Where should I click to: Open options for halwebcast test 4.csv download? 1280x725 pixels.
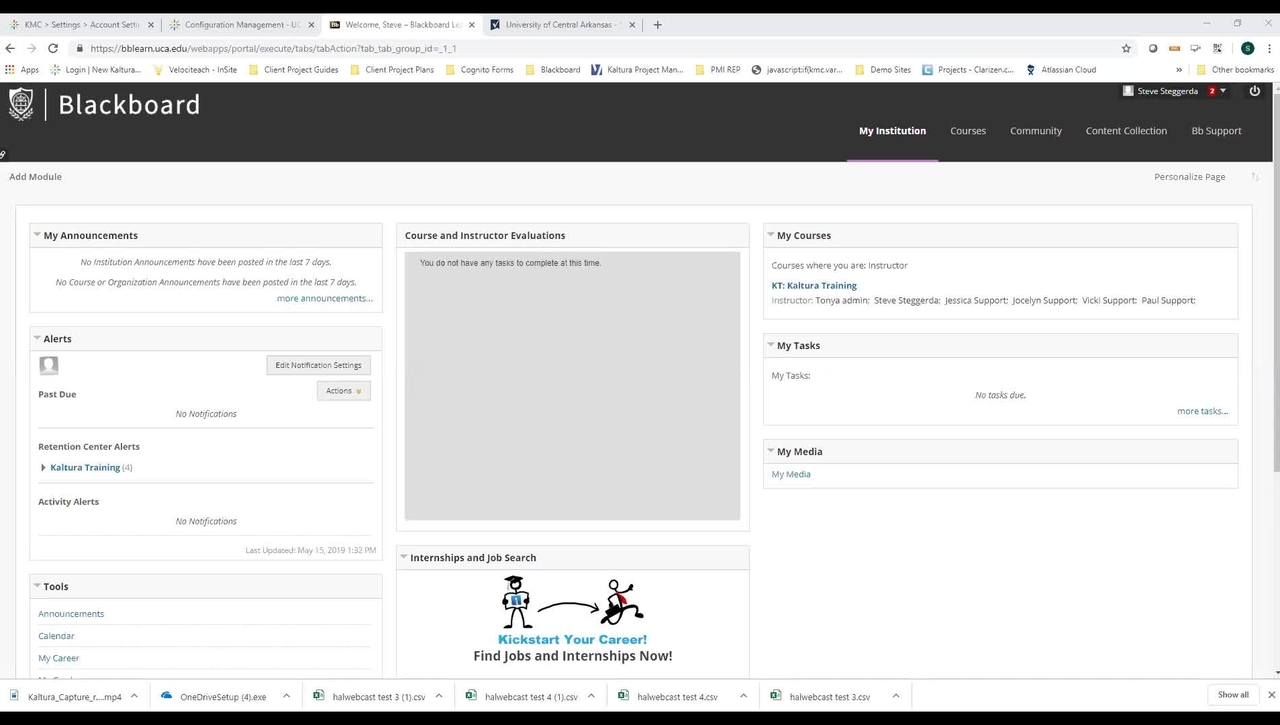pos(743,696)
